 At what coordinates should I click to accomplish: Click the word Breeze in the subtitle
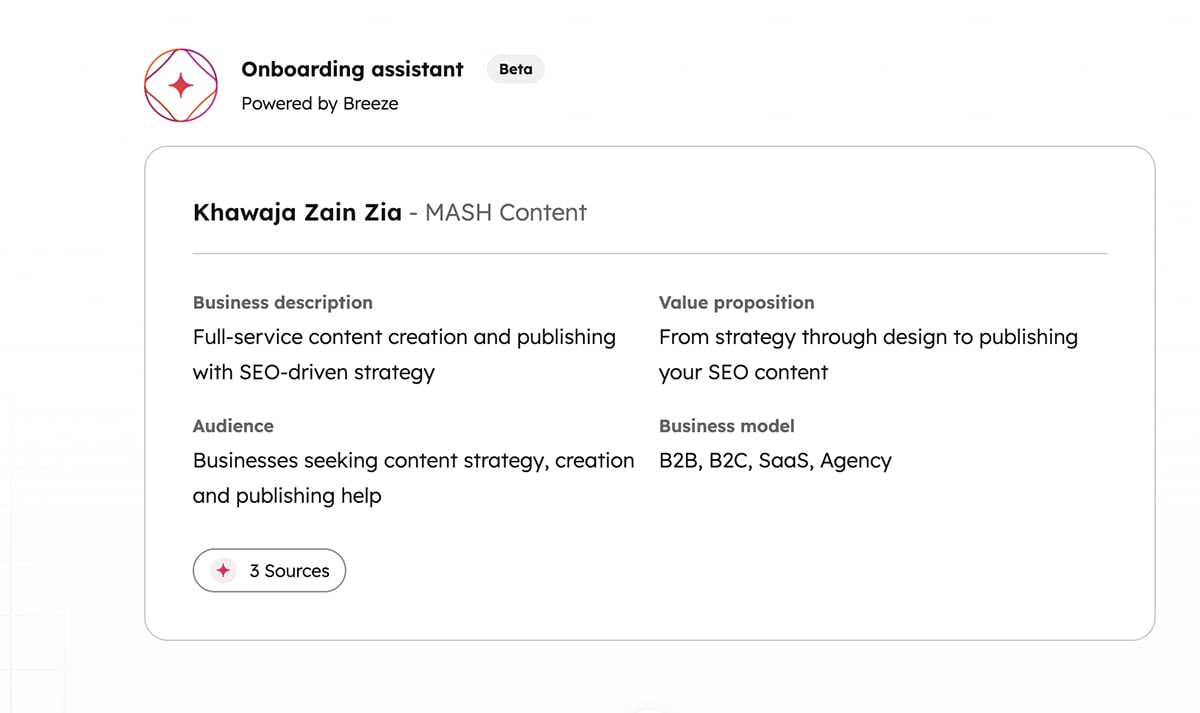[370, 103]
